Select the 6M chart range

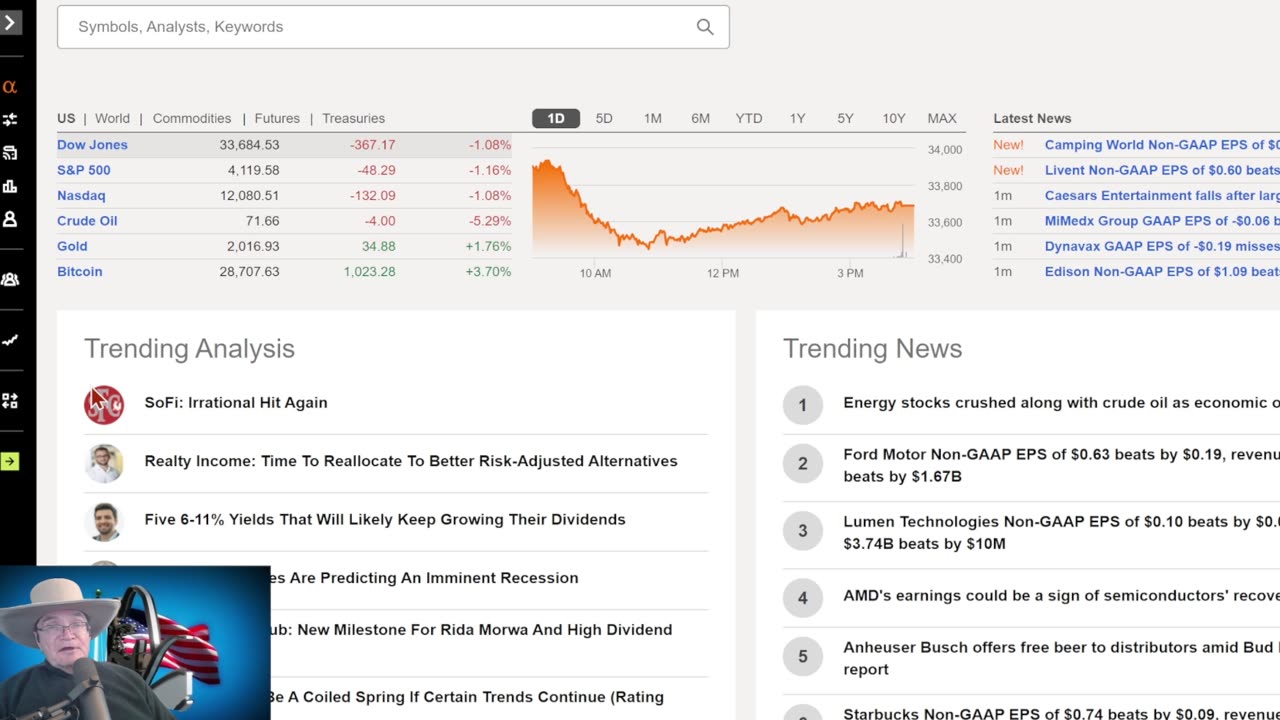(700, 118)
